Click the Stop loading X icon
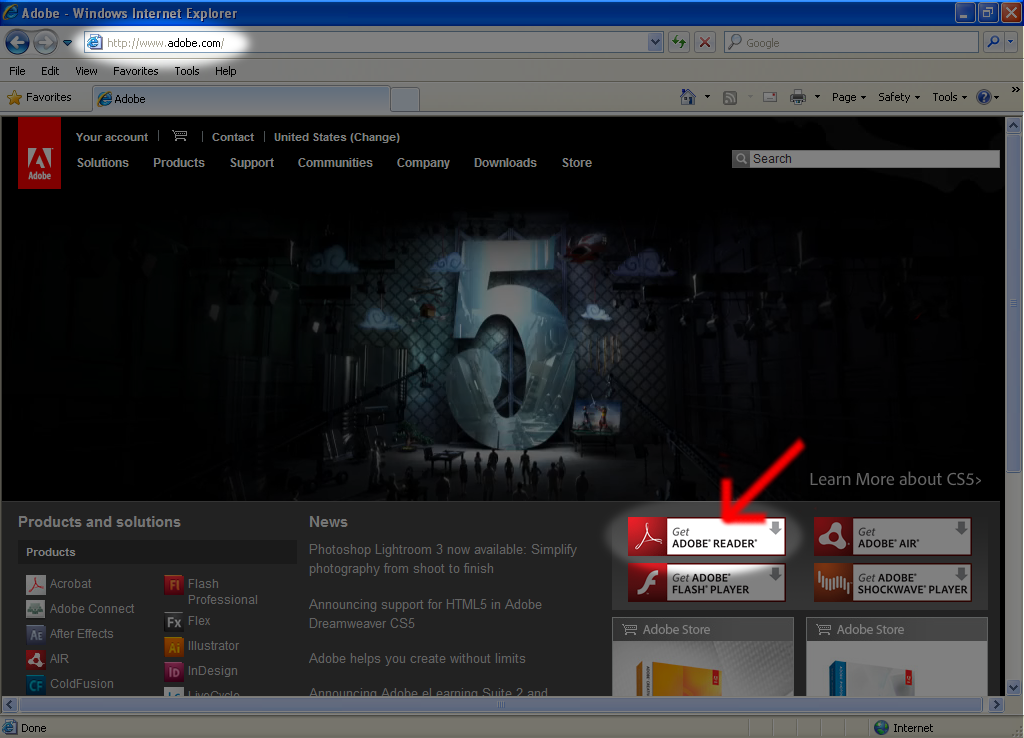 (705, 43)
